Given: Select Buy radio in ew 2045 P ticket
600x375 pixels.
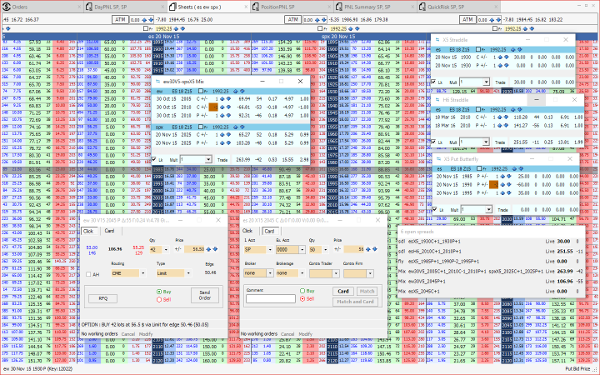Looking at the screenshot, I should pyautogui.click(x=159, y=292).
